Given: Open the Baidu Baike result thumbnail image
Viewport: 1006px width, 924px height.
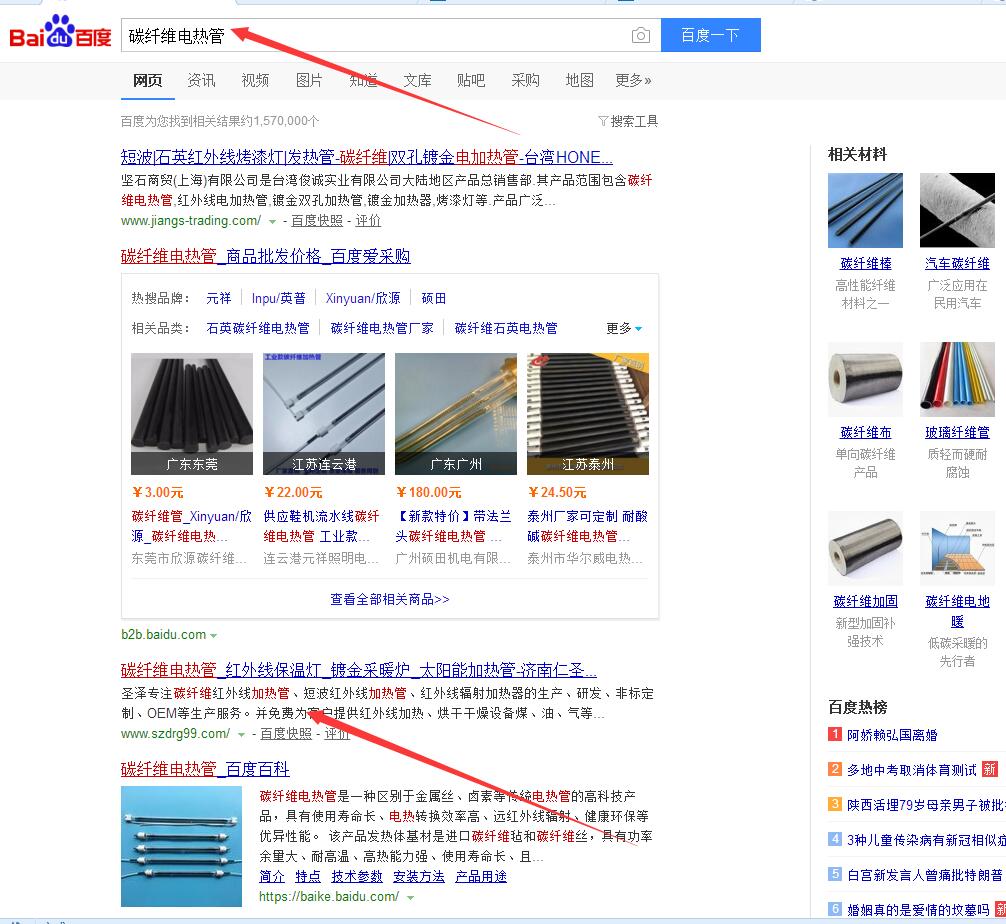Looking at the screenshot, I should [181, 846].
